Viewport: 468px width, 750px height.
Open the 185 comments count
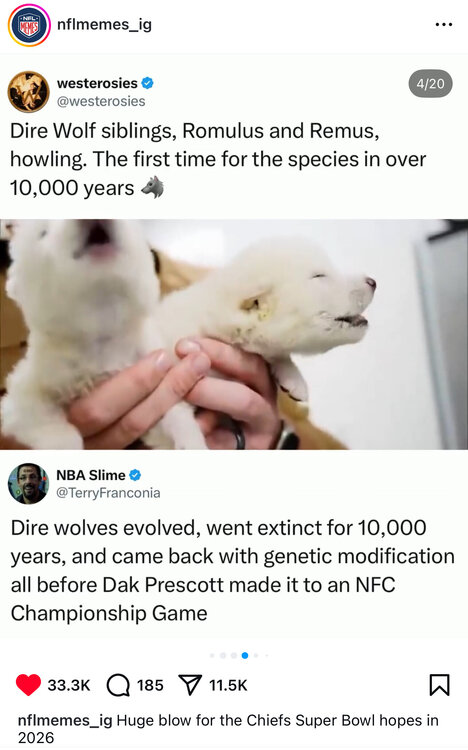[x=150, y=685]
